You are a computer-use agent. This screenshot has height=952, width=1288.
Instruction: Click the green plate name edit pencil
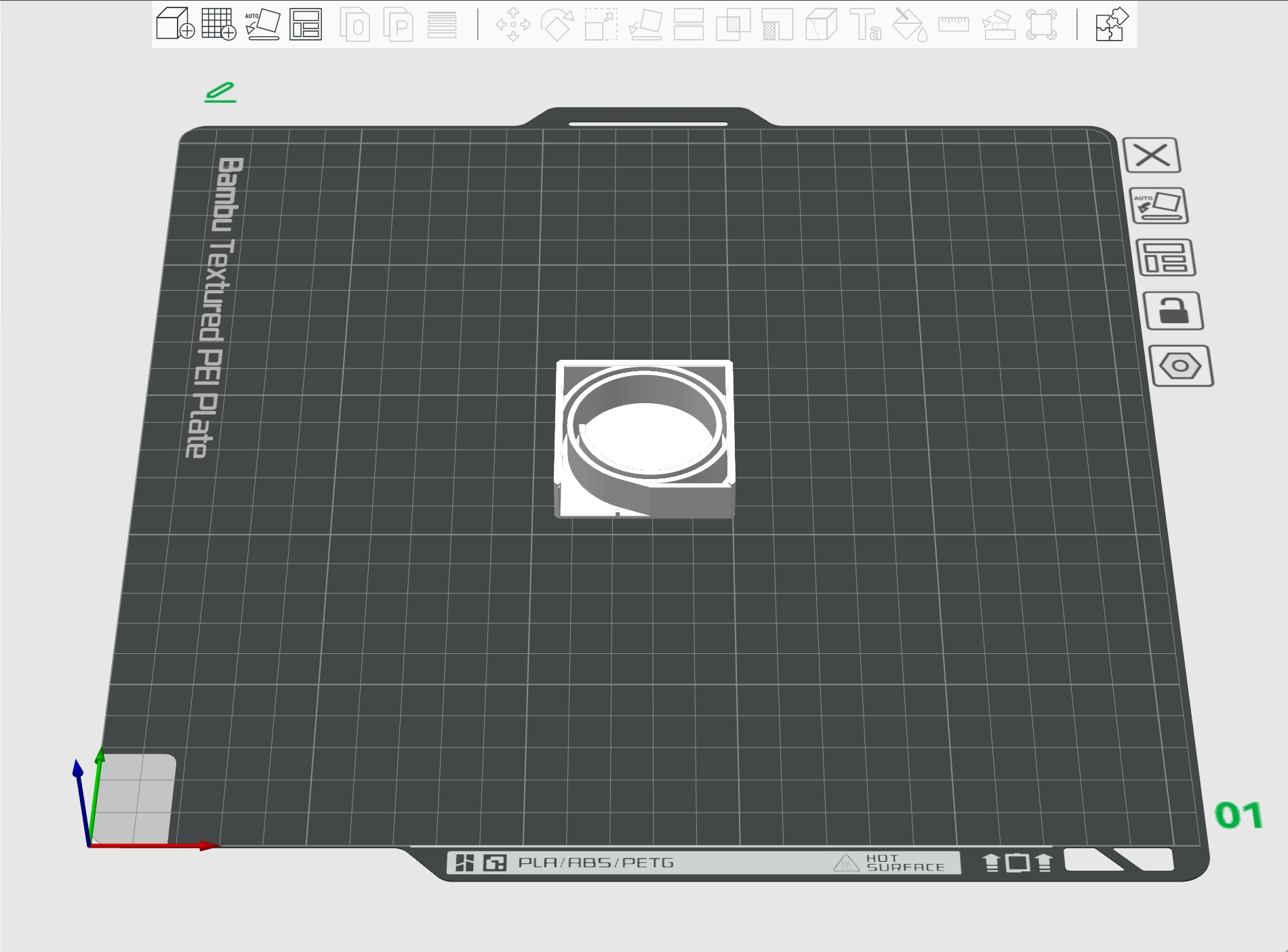220,92
